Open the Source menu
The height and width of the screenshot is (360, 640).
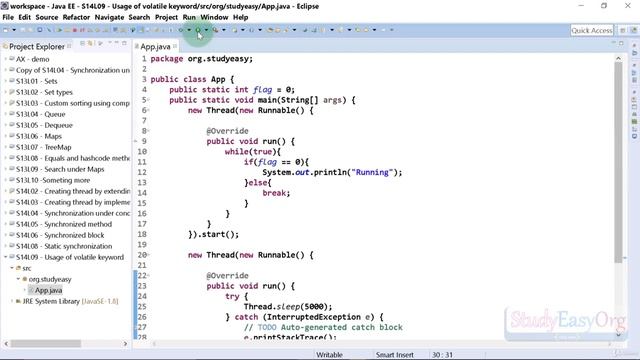(47, 17)
